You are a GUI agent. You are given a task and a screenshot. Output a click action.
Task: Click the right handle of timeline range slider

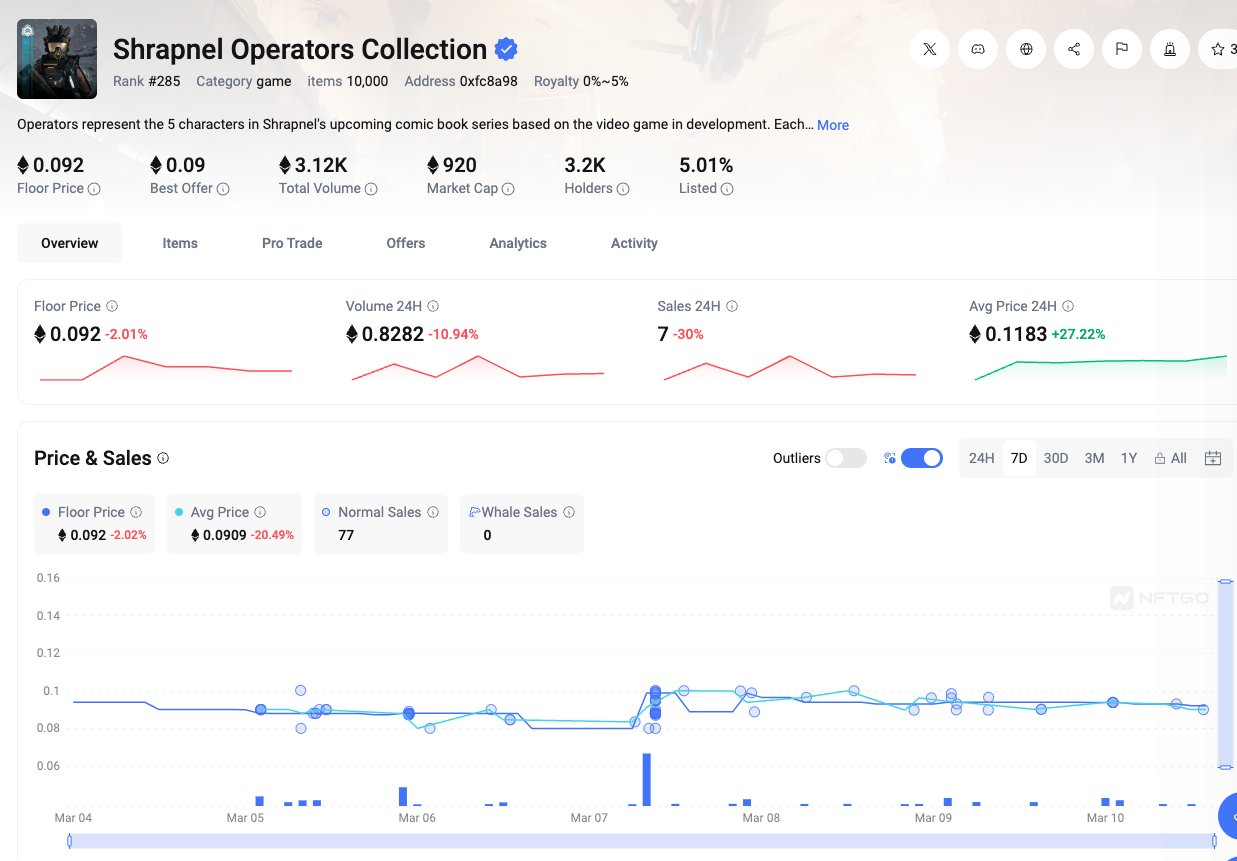[1215, 841]
